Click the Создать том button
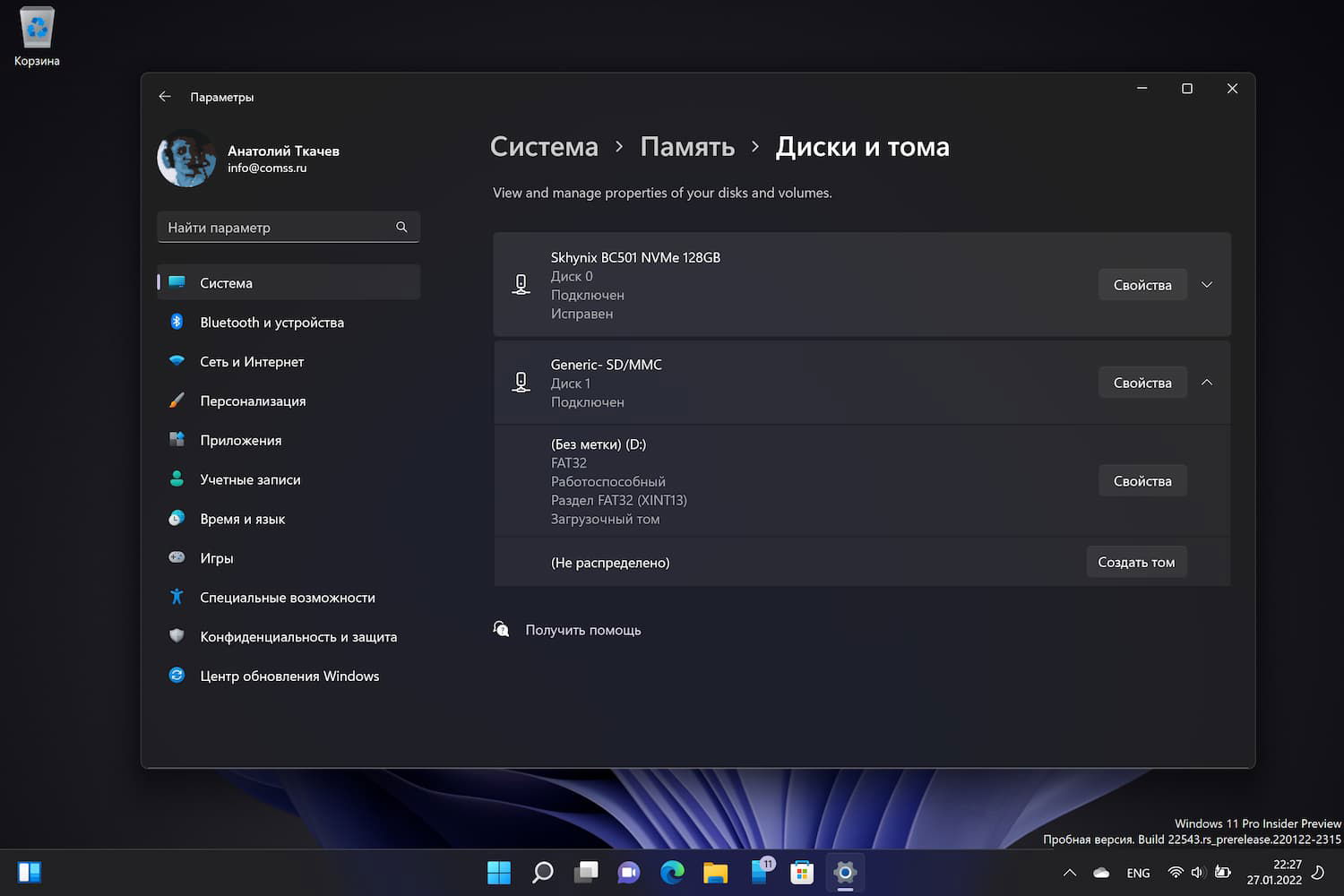This screenshot has width=1344, height=896. pyautogui.click(x=1136, y=562)
